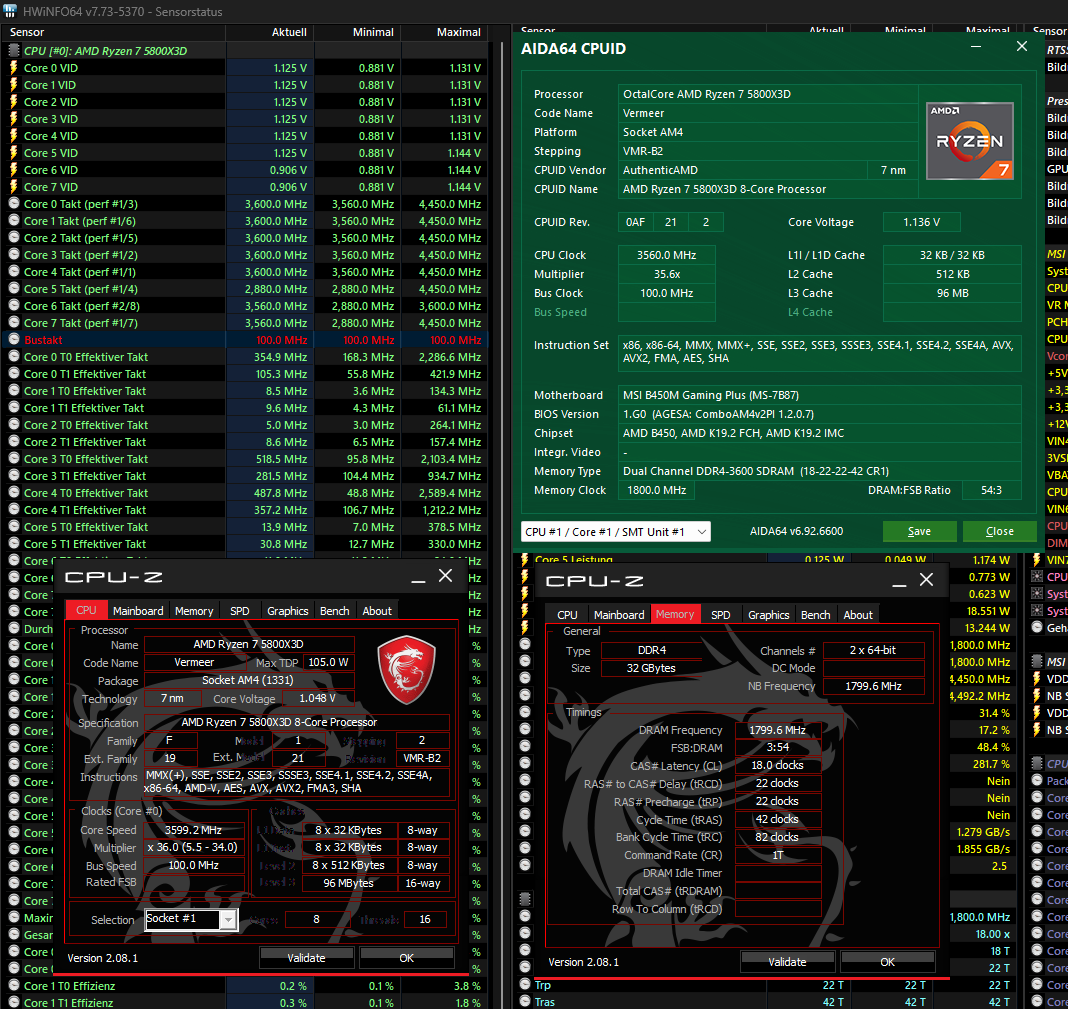Click the icon beside Trp sensor row
1068x1009 pixels.
(525, 984)
